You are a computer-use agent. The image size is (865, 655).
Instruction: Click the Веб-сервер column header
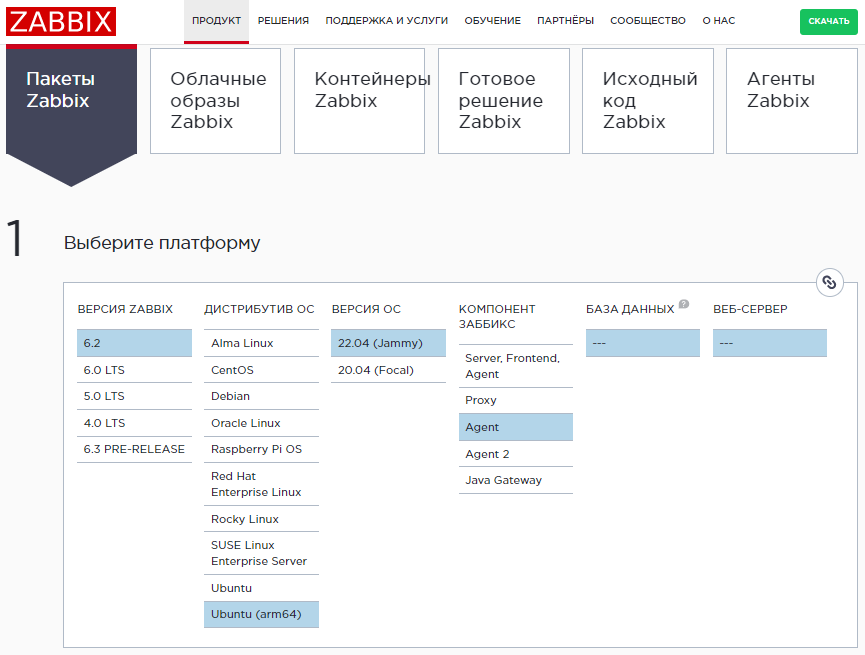coord(750,309)
